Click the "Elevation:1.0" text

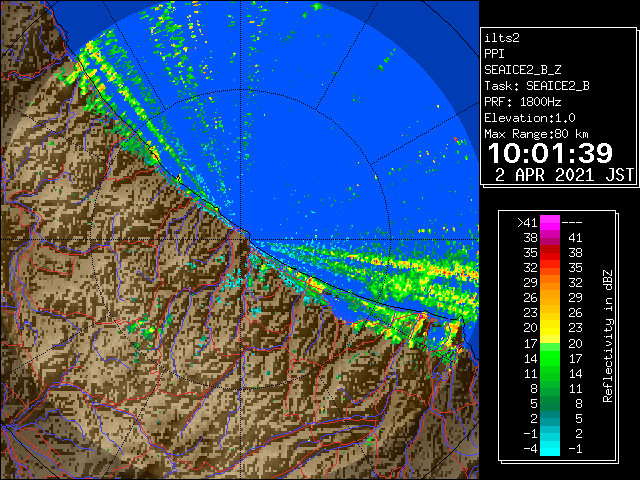(x=530, y=118)
